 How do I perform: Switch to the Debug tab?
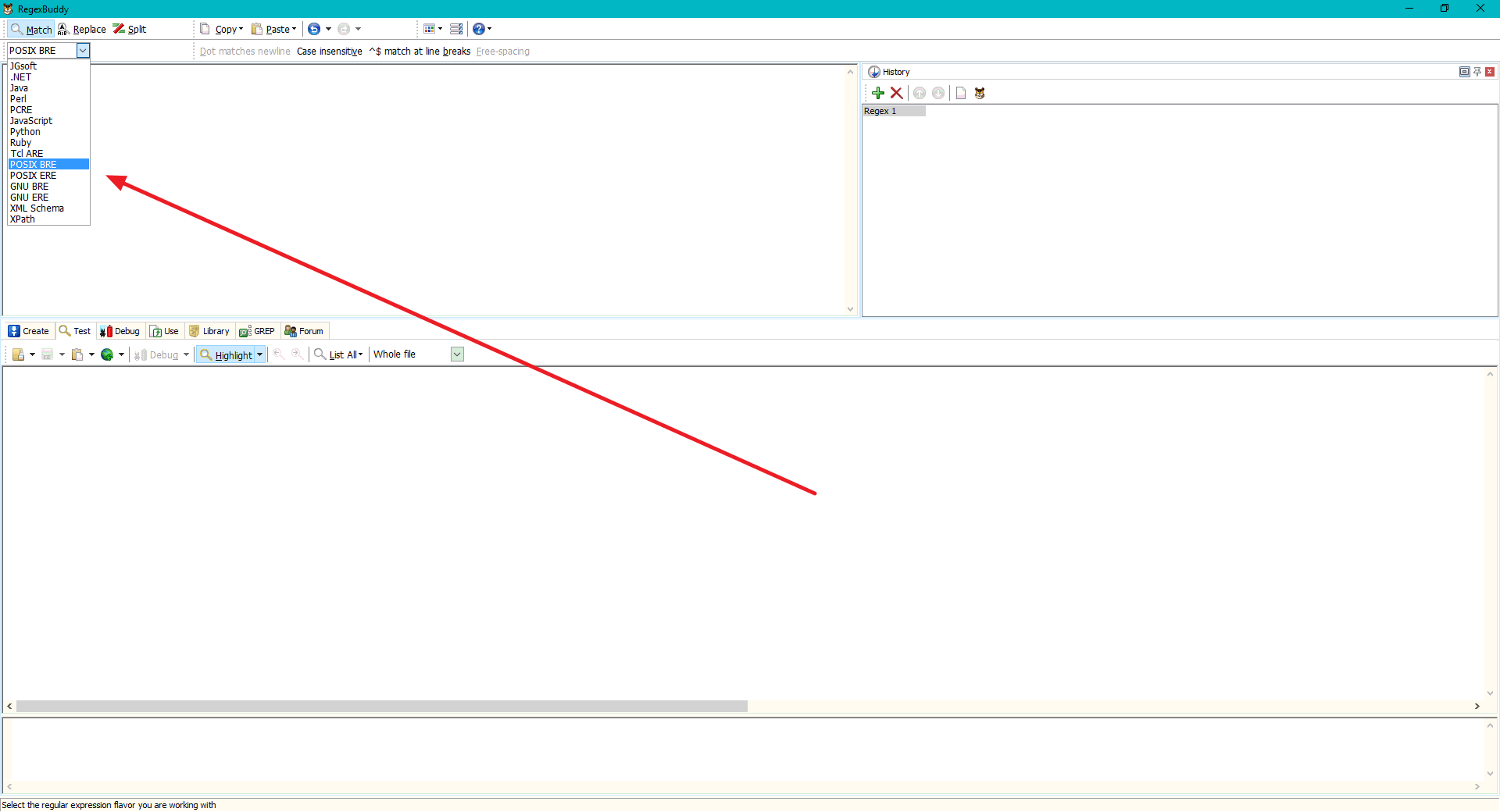pyautogui.click(x=120, y=331)
